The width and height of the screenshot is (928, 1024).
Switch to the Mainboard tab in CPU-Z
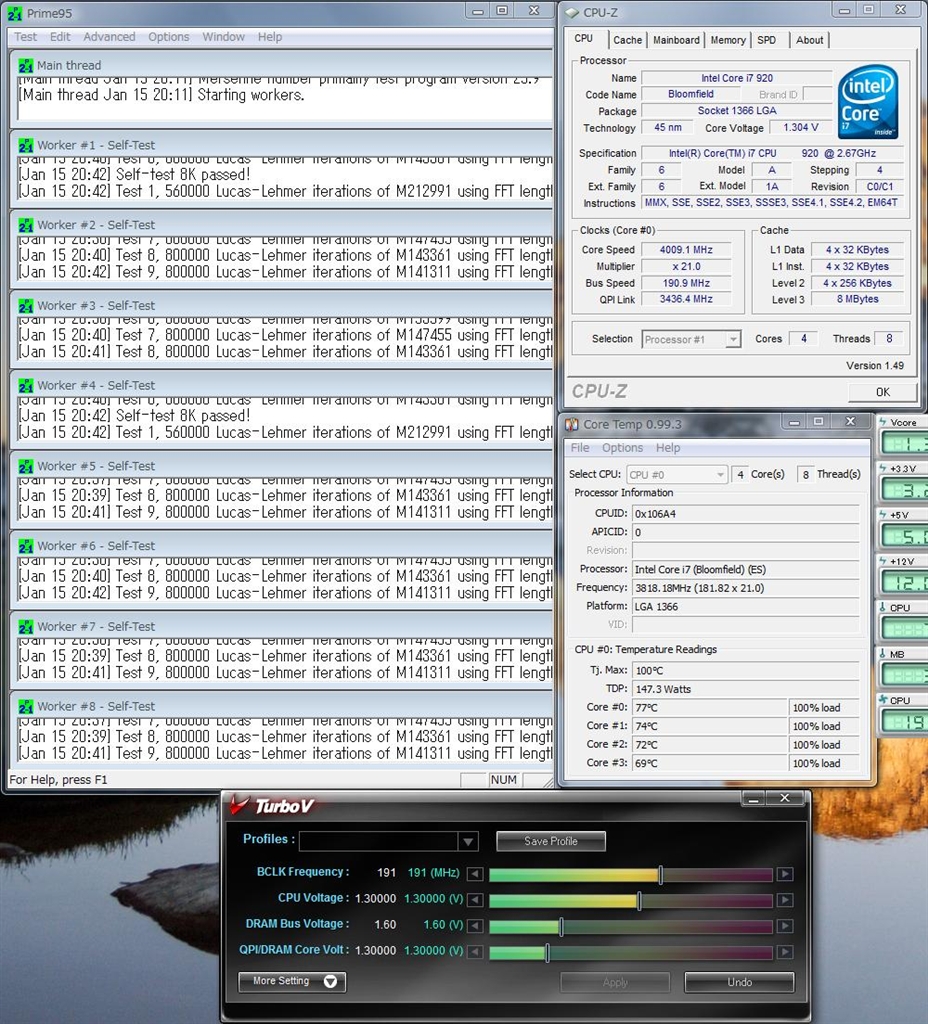click(x=676, y=40)
